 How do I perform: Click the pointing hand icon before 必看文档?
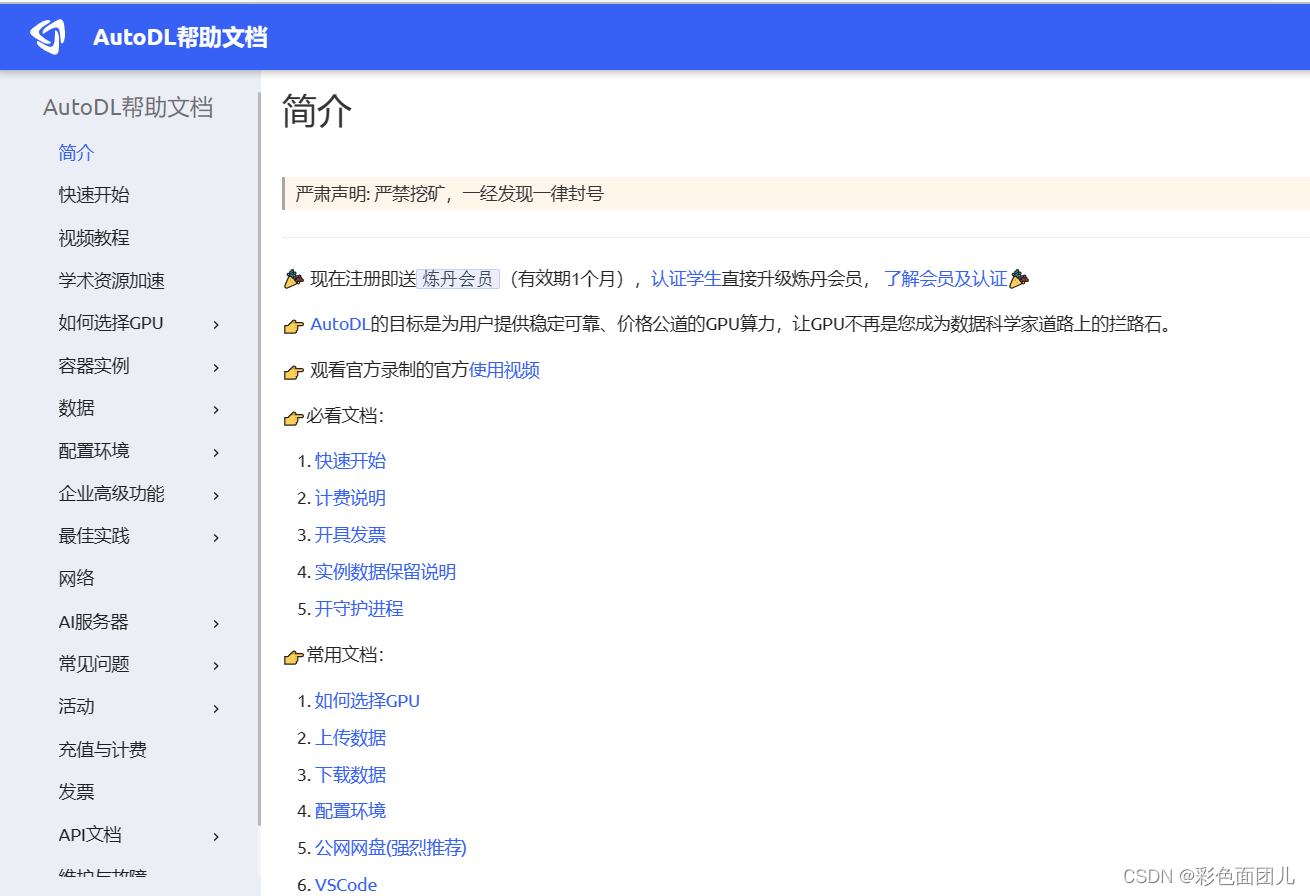294,417
